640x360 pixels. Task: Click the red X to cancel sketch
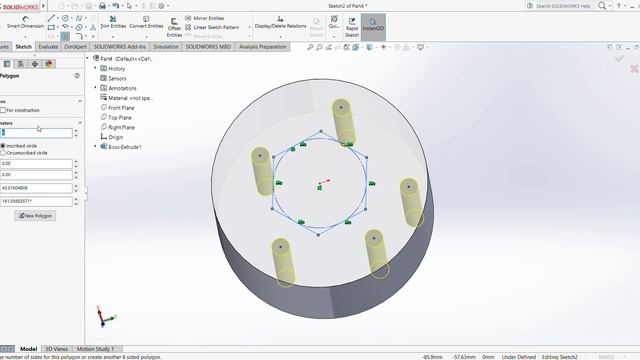[x=634, y=69]
